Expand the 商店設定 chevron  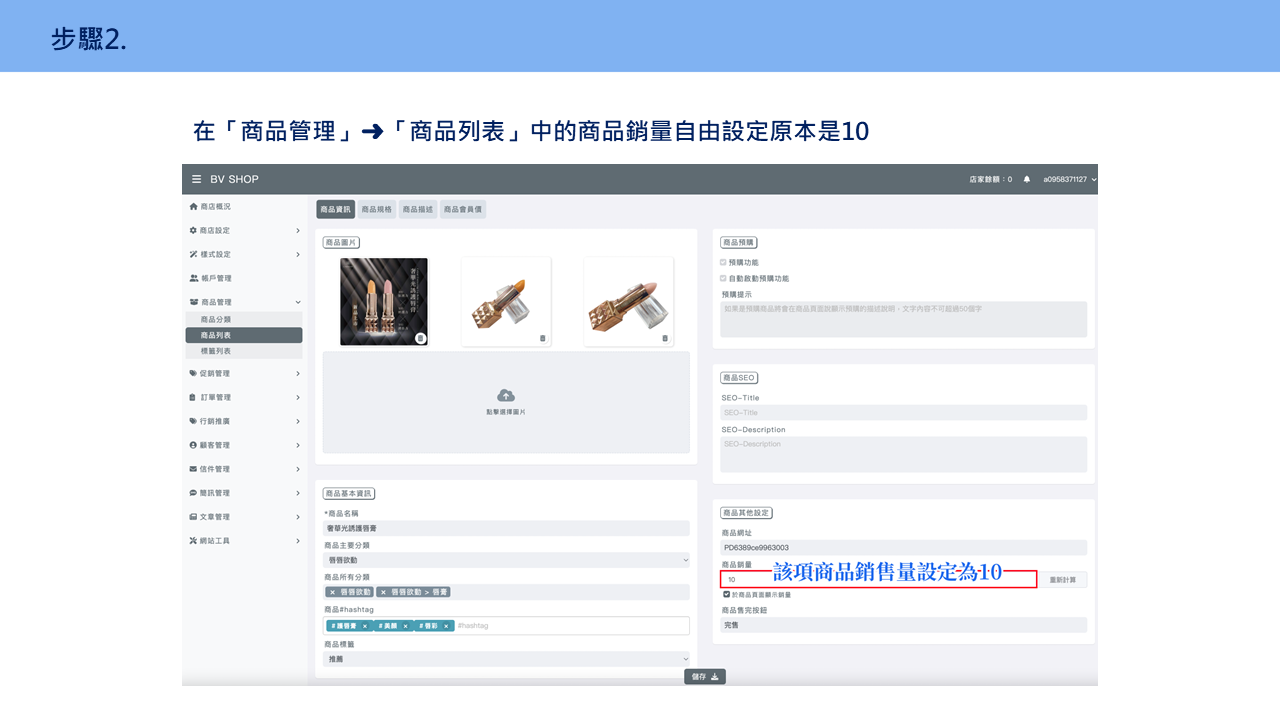point(298,231)
